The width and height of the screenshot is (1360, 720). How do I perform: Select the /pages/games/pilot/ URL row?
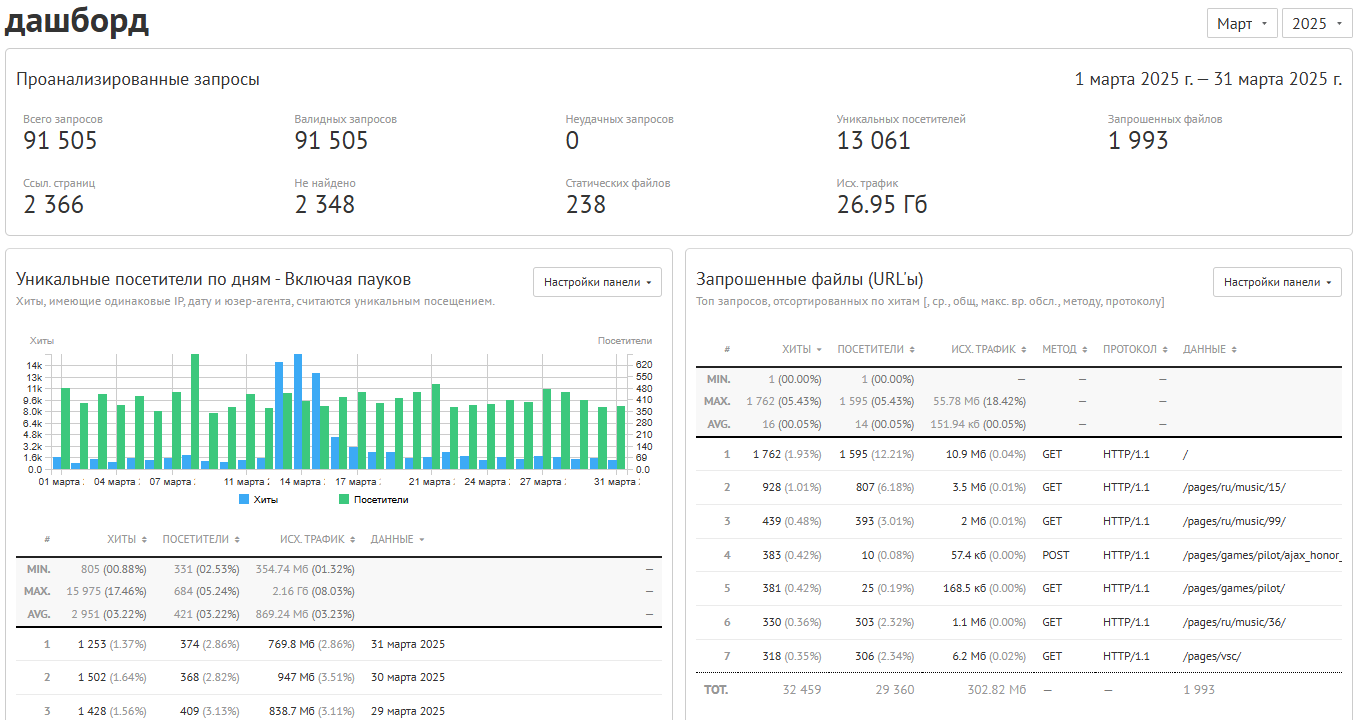1018,588
